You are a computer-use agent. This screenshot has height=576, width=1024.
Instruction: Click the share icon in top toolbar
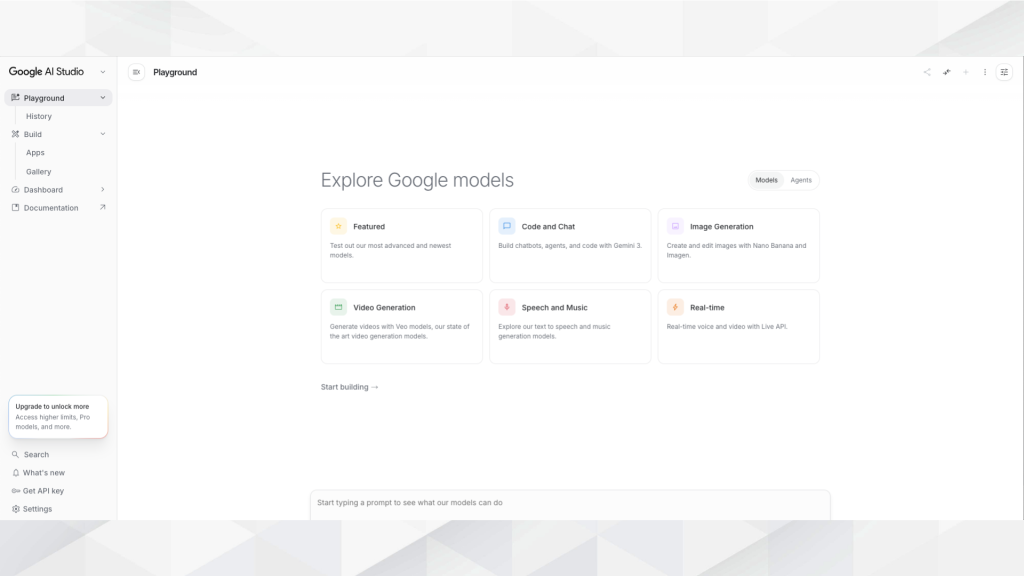coord(927,72)
